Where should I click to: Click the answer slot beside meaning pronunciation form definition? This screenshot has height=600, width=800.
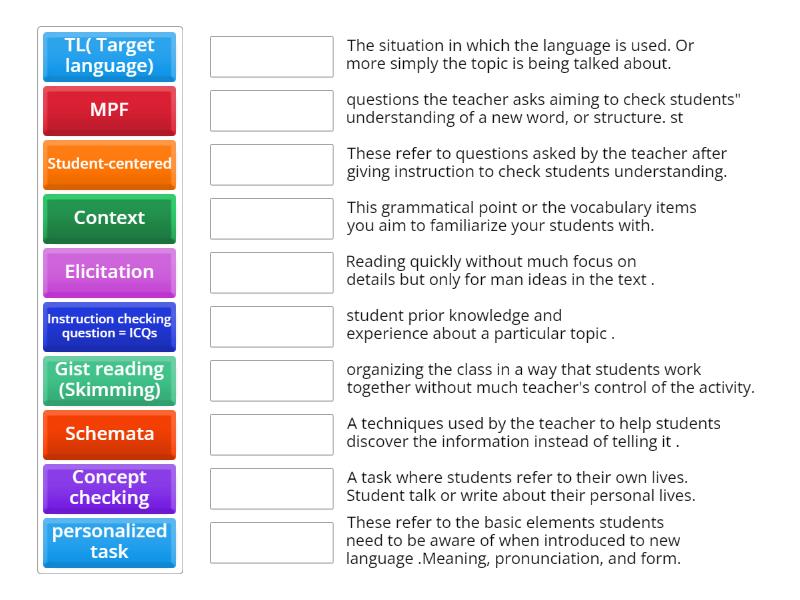point(270,542)
